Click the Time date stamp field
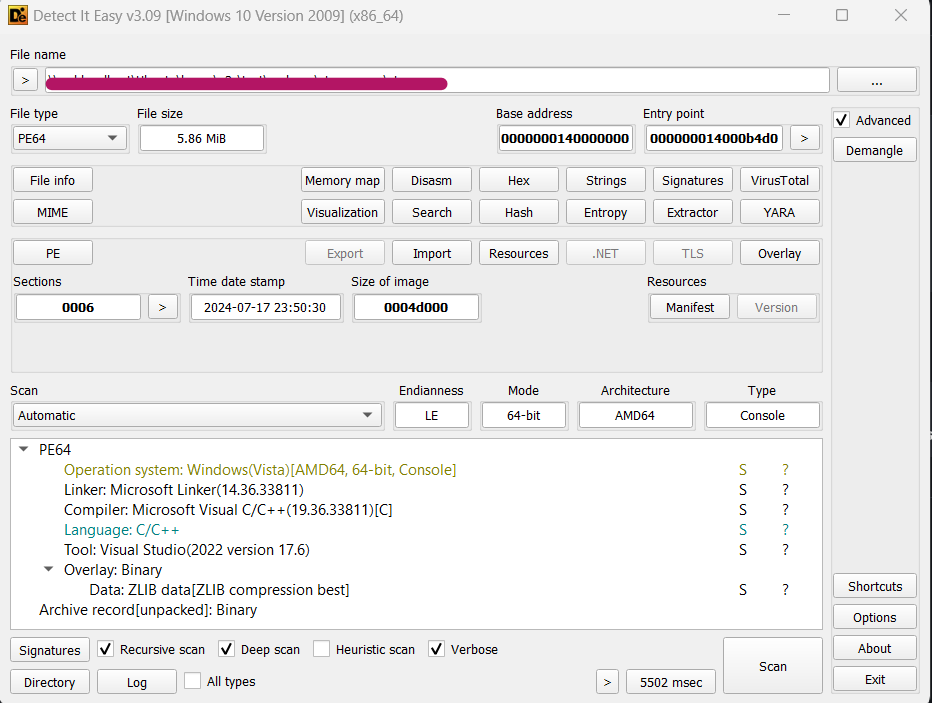 point(265,307)
